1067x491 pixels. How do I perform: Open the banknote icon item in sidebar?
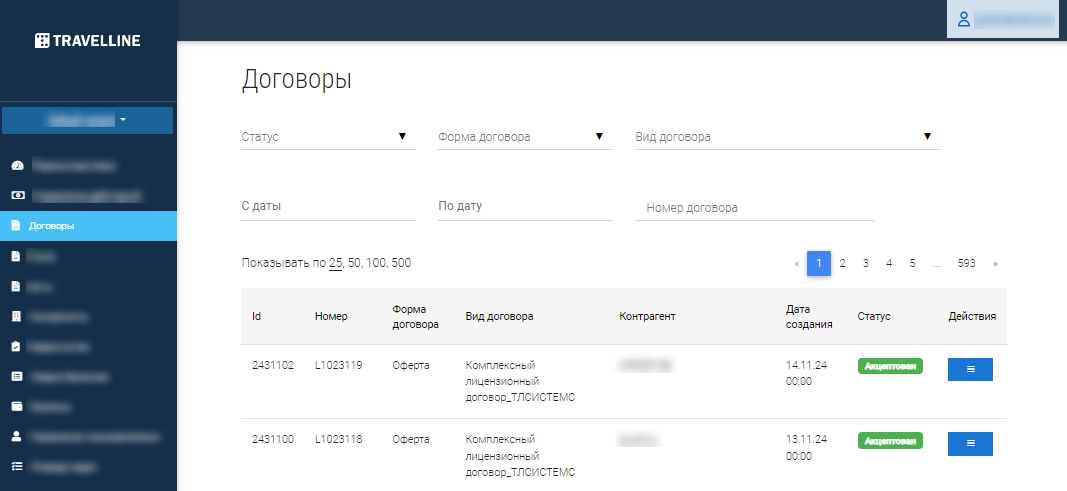coord(17,196)
